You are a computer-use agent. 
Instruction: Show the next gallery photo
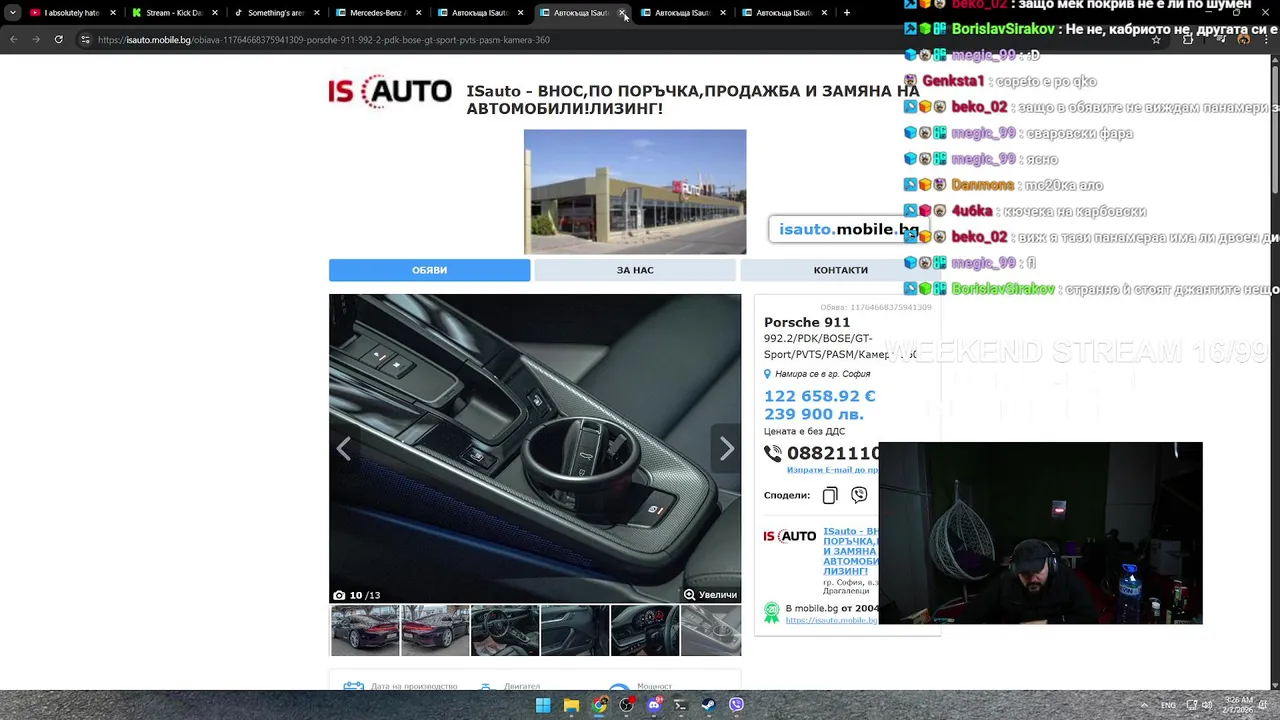click(x=727, y=449)
